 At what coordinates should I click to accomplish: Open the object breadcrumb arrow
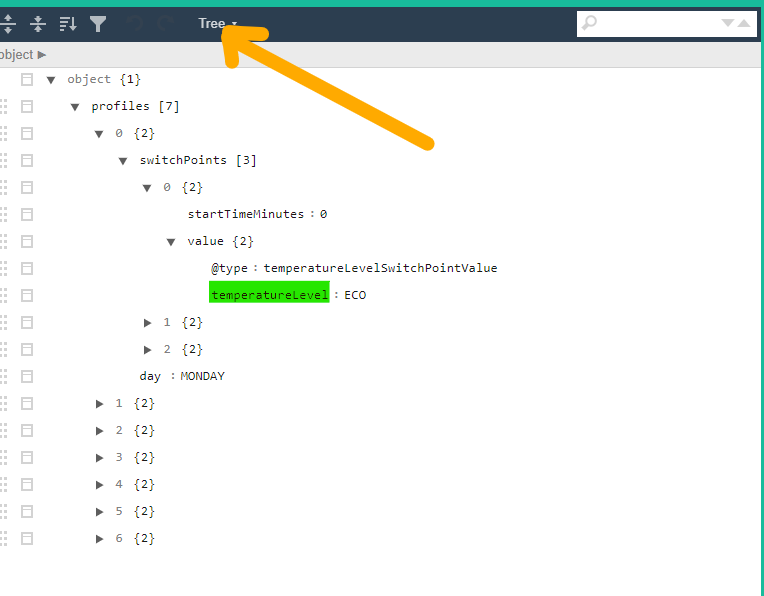(x=42, y=55)
